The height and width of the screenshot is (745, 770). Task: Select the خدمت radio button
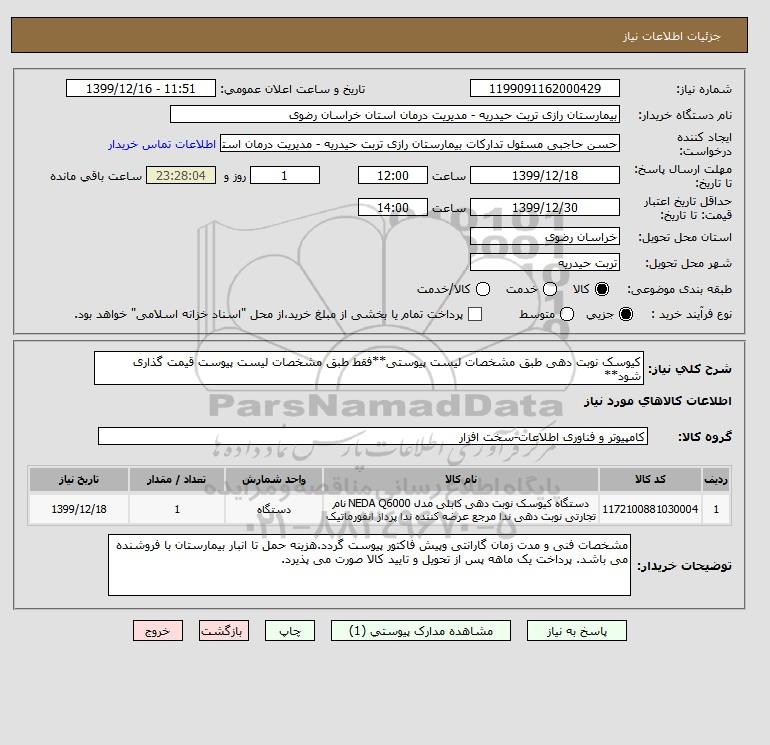coord(550,289)
